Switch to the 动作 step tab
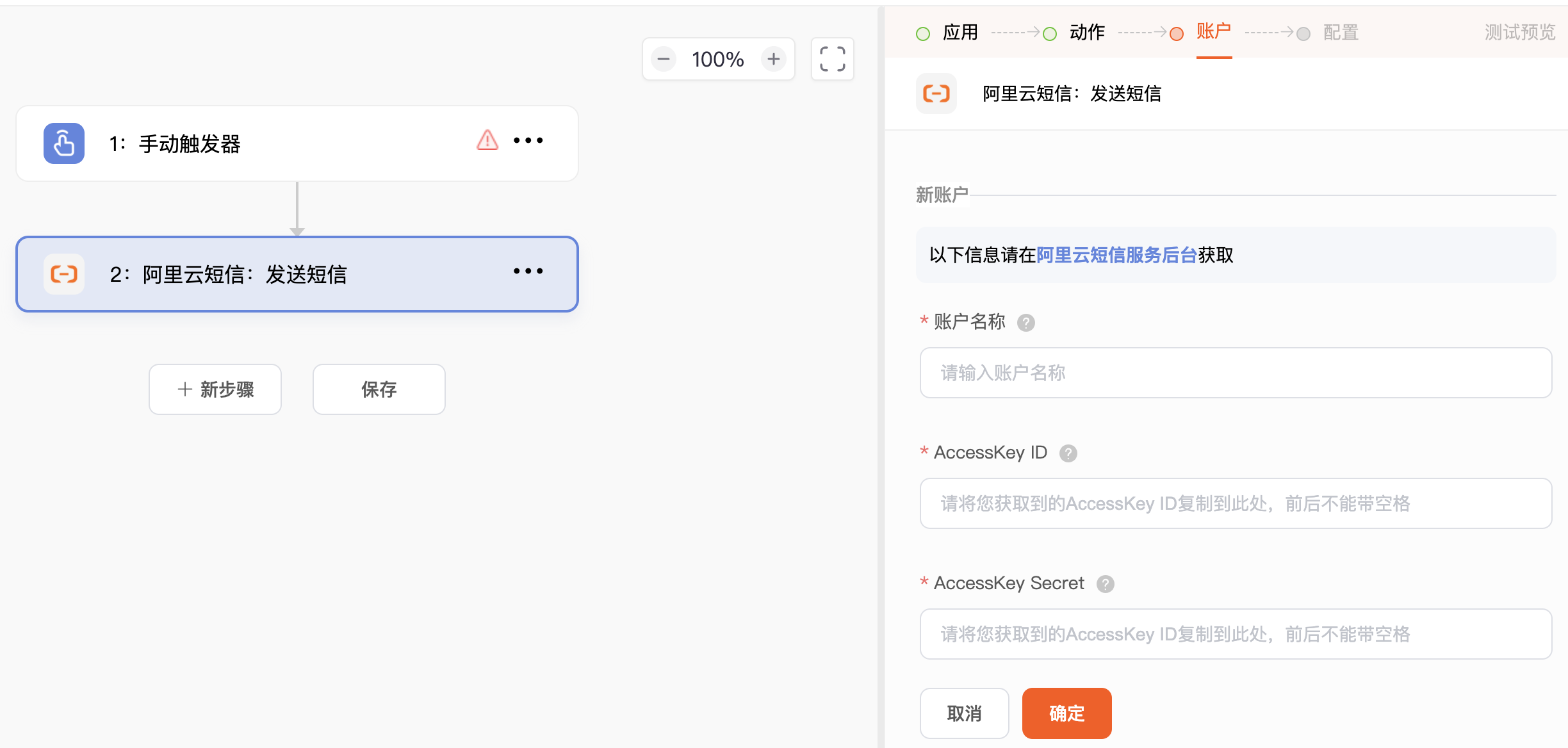The height and width of the screenshot is (748, 1568). 1087,32
